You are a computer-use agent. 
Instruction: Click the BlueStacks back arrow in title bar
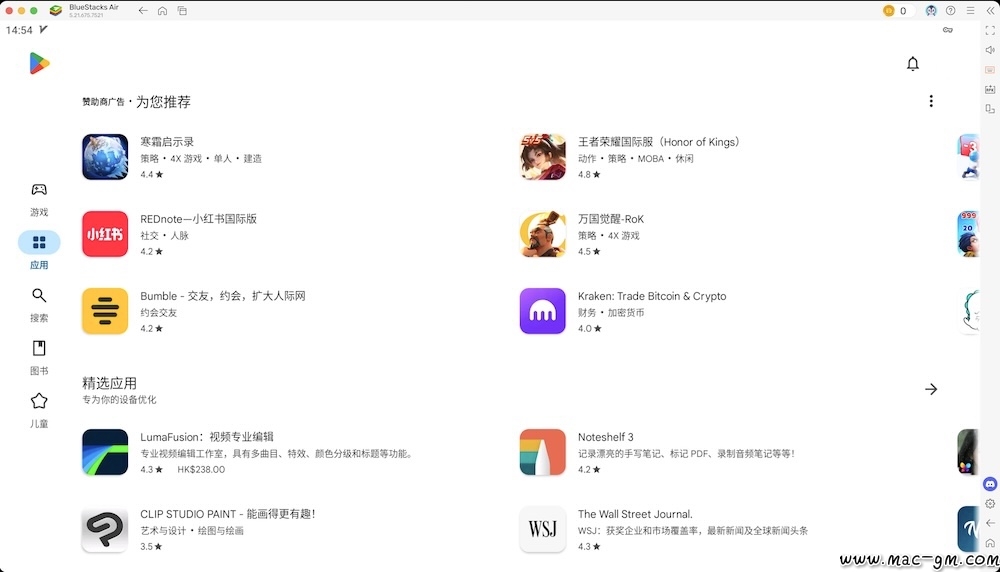(x=143, y=11)
